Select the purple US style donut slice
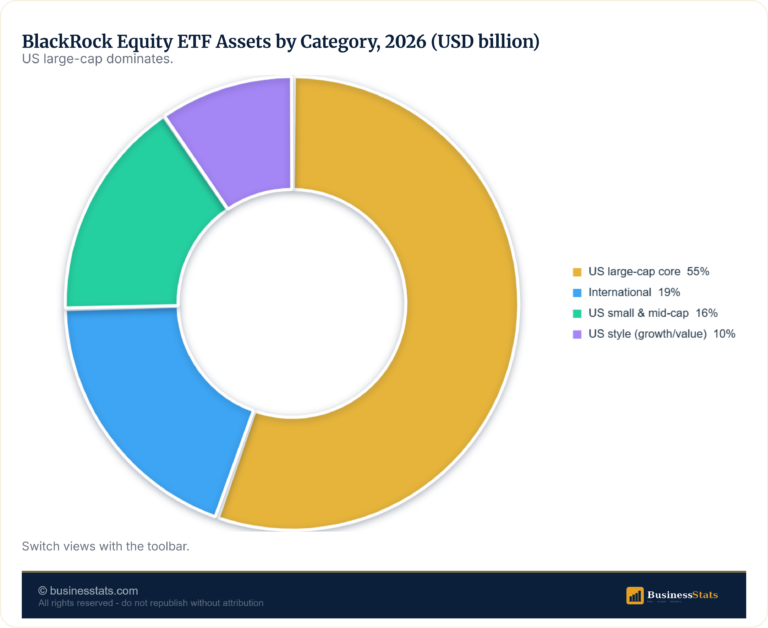The image size is (768, 628). point(245,142)
